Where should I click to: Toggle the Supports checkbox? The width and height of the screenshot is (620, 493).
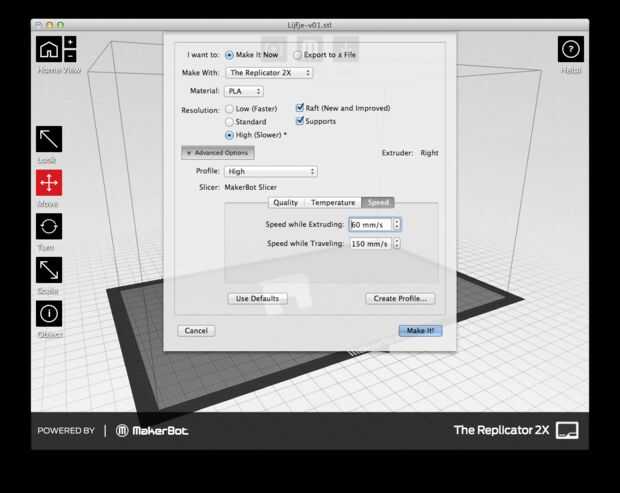pyautogui.click(x=300, y=121)
